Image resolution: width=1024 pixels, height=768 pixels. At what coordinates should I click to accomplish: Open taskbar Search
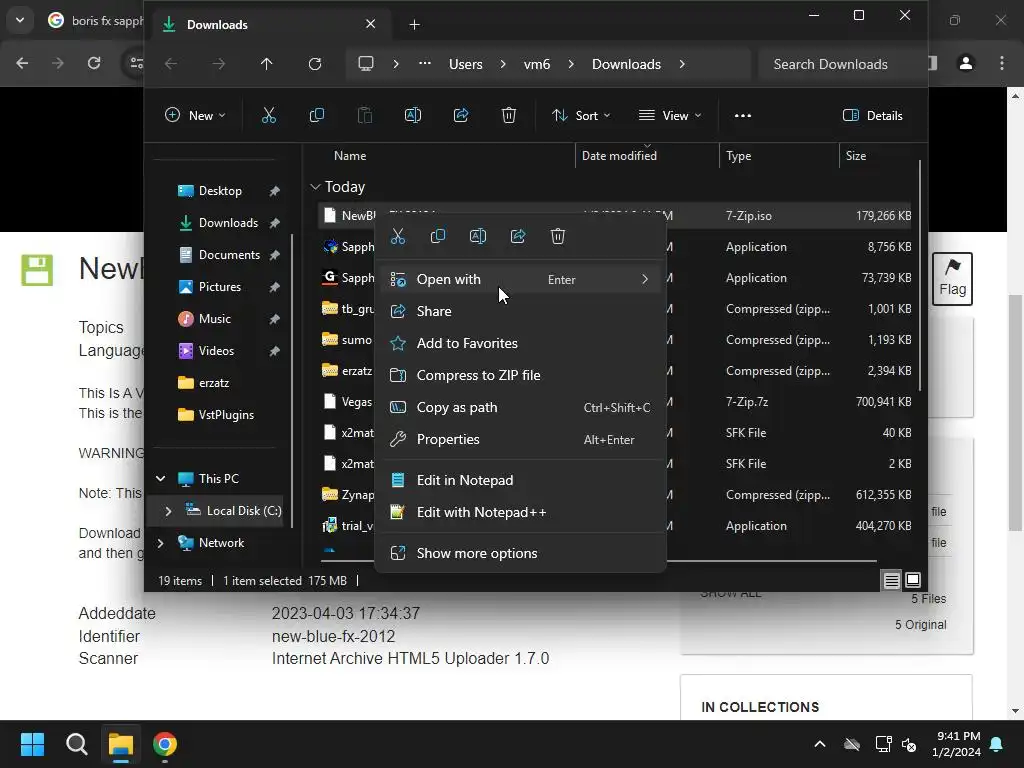77,744
